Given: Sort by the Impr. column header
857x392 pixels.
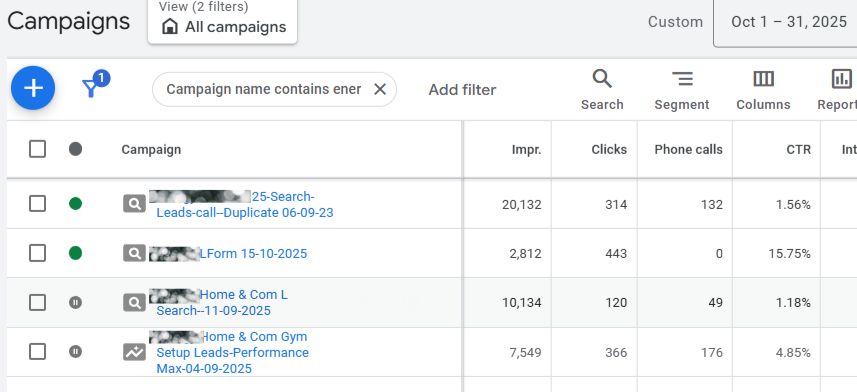Looking at the screenshot, I should click(526, 149).
